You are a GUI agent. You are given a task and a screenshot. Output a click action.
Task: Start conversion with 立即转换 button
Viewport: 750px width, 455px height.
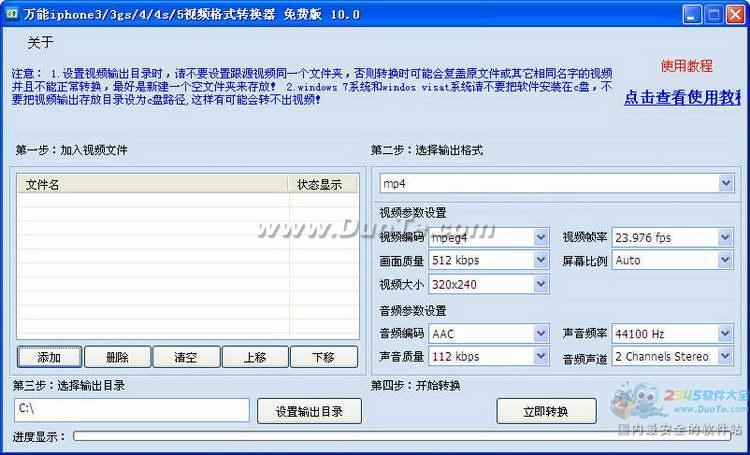(x=546, y=411)
